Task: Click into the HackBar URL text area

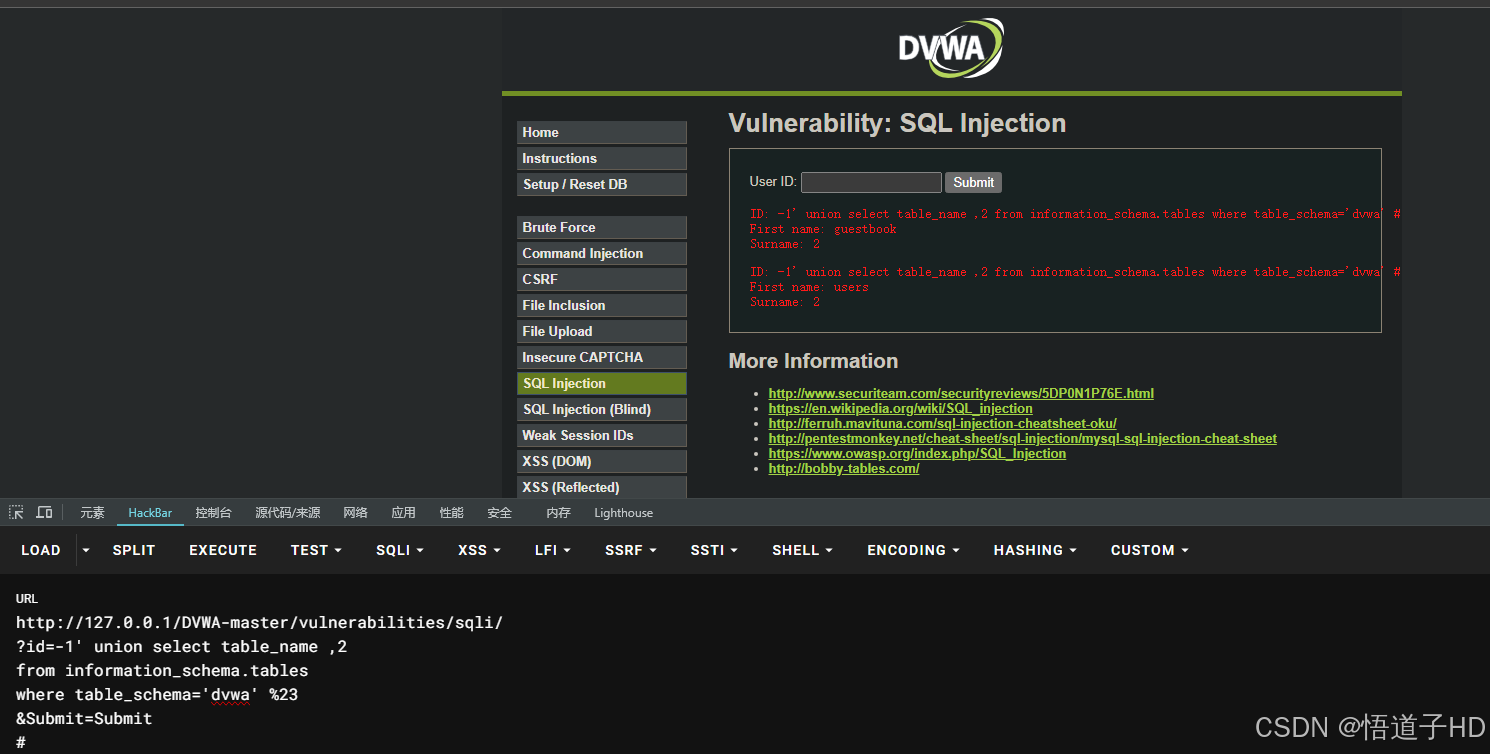Action: tap(745, 682)
